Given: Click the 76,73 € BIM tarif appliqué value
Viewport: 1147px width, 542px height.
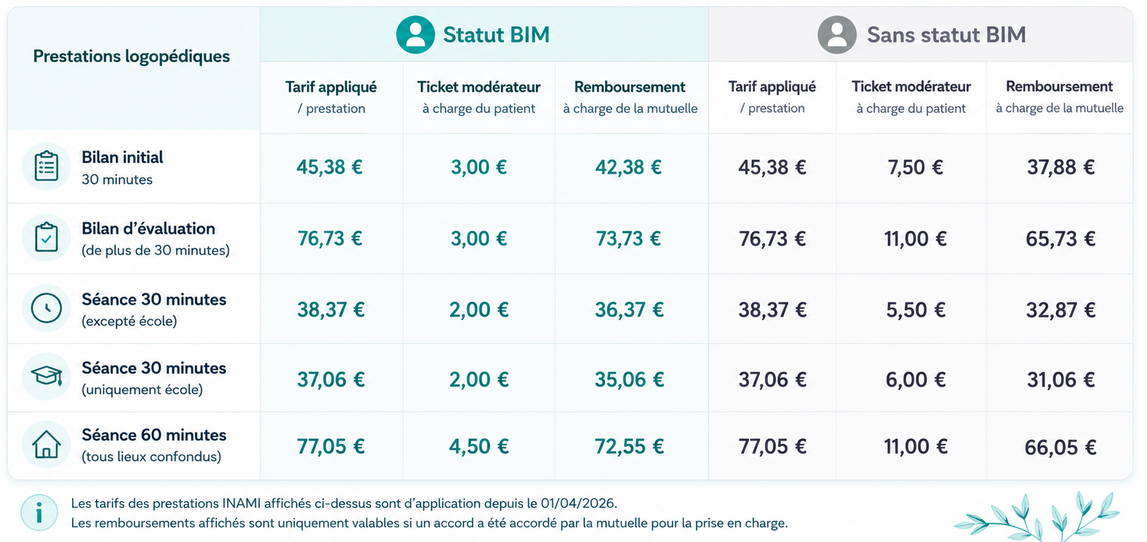Looking at the screenshot, I should coord(330,238).
